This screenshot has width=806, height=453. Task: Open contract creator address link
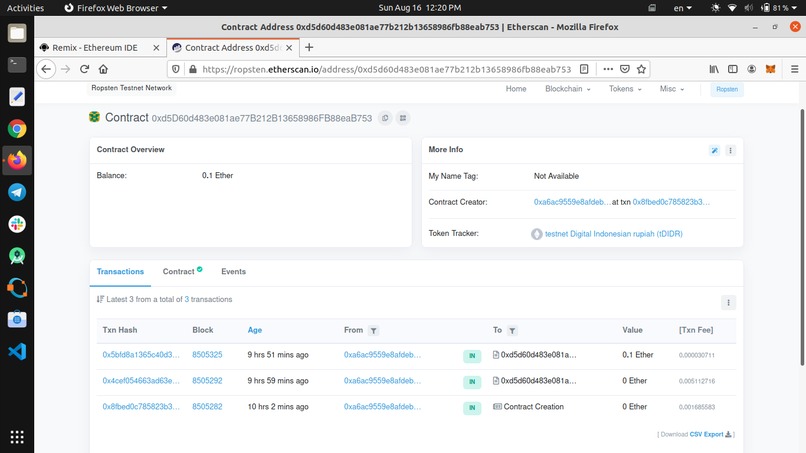click(572, 202)
